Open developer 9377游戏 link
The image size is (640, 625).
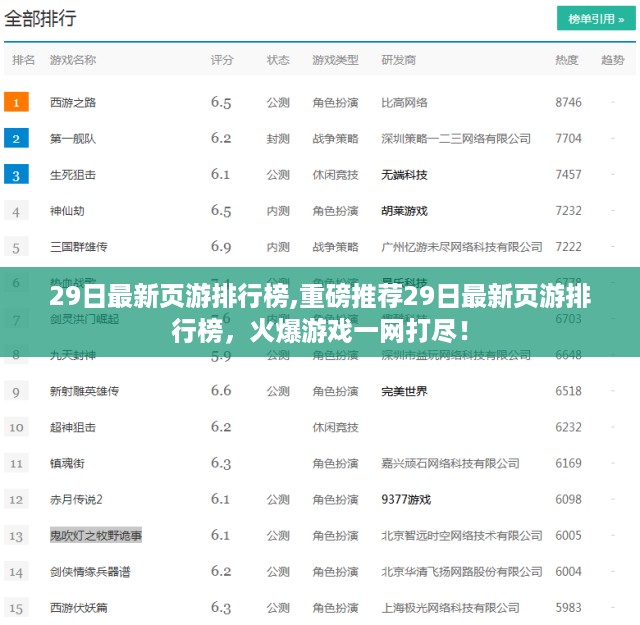coord(406,499)
